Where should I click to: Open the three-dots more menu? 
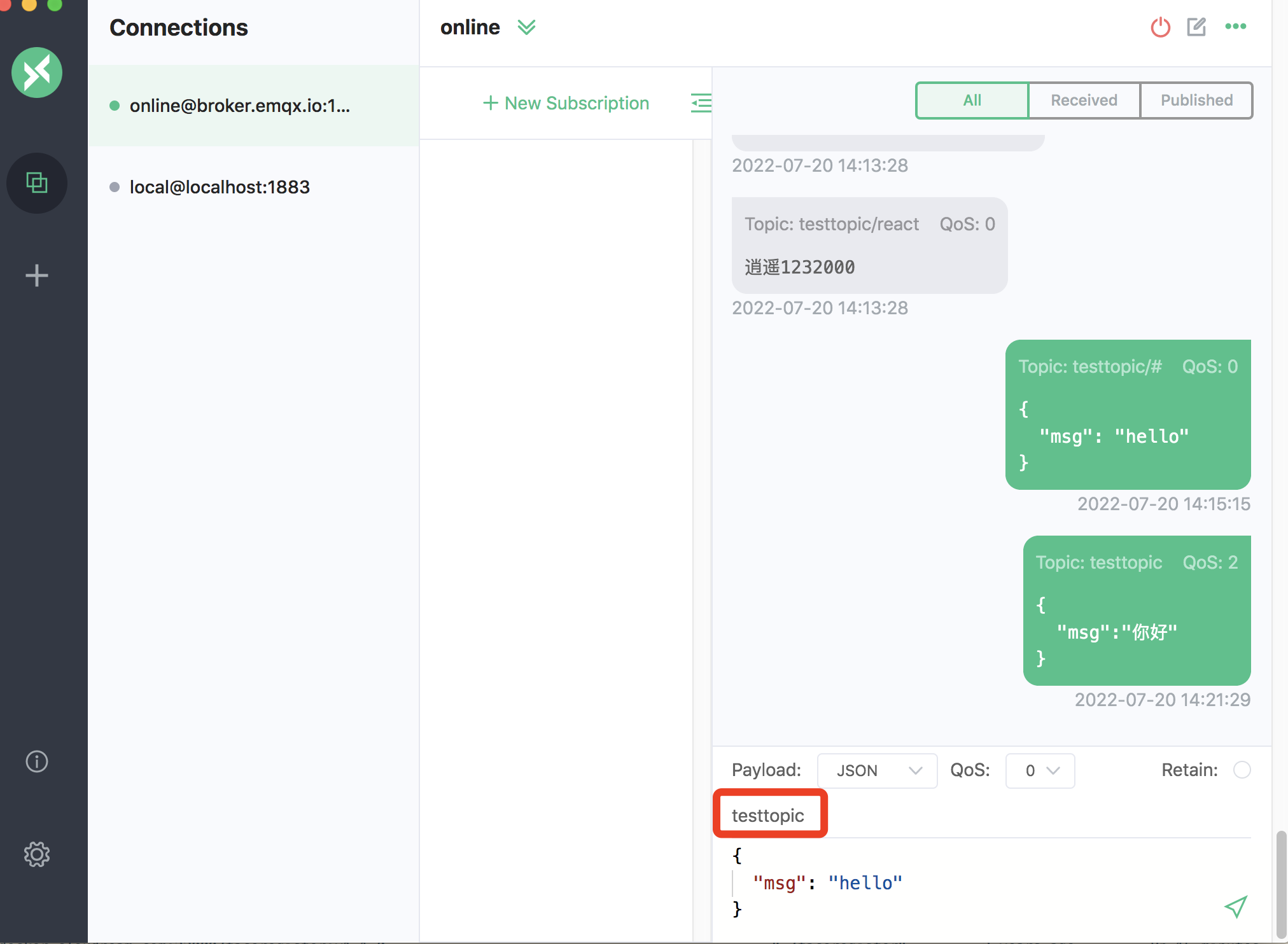[x=1235, y=27]
